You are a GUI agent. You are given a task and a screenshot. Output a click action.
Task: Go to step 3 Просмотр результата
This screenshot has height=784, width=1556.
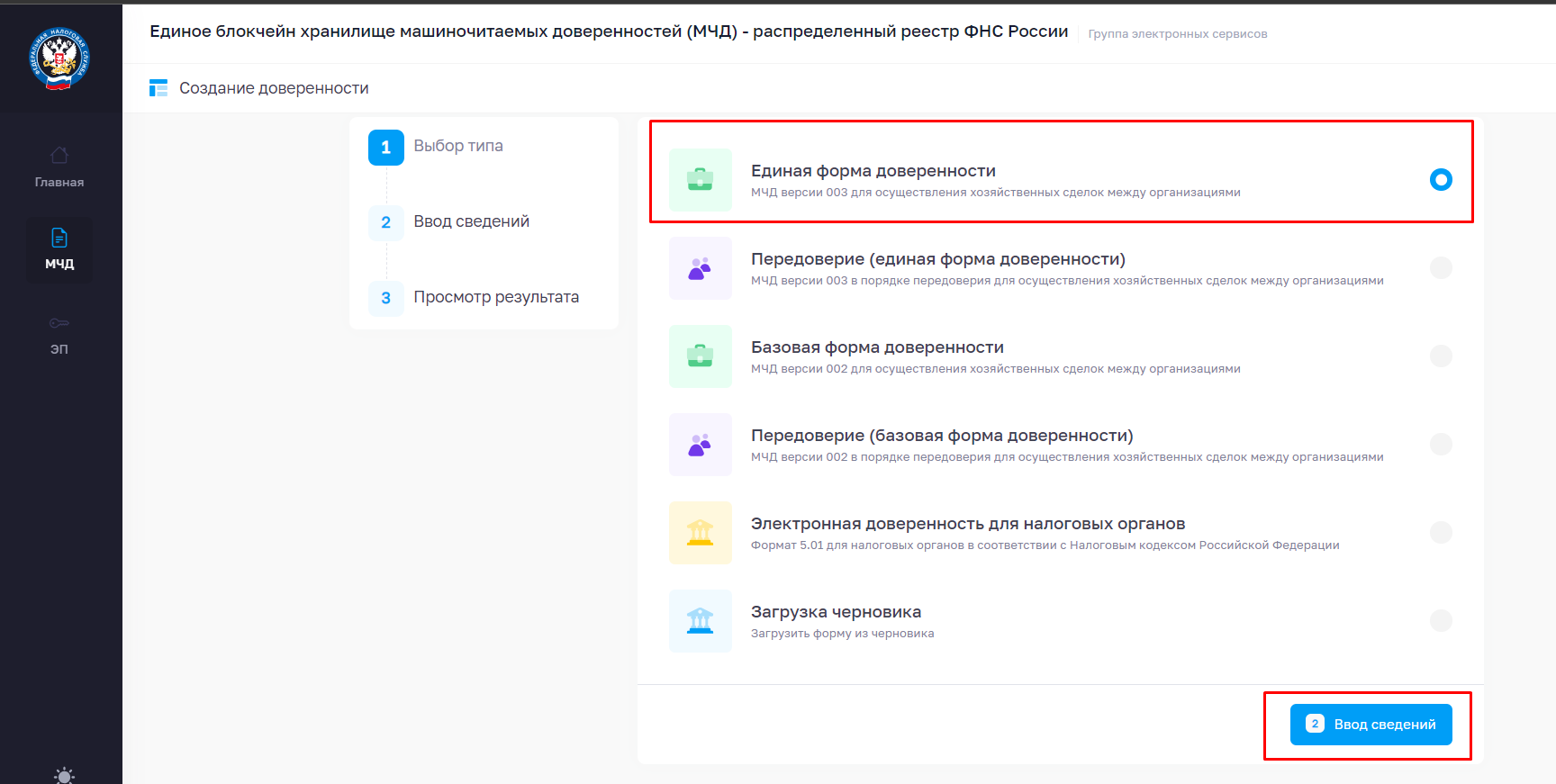click(496, 297)
